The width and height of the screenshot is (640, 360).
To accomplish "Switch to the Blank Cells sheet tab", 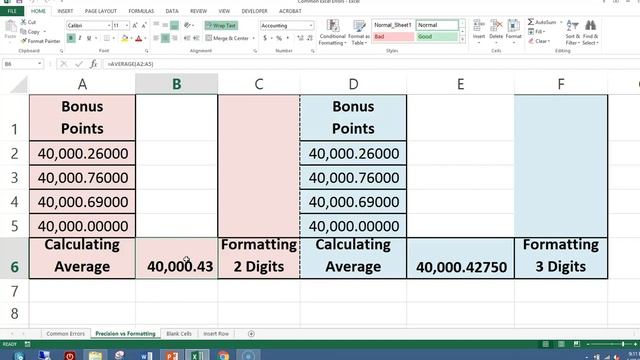I will [x=179, y=333].
